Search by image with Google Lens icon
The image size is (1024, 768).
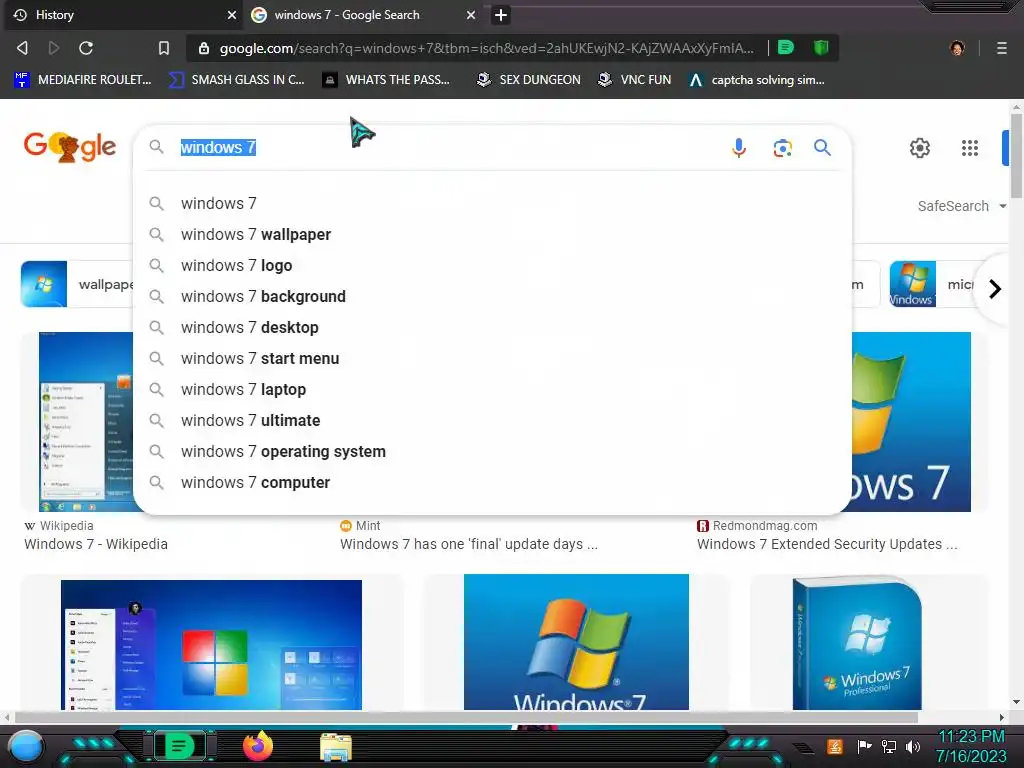tap(782, 148)
